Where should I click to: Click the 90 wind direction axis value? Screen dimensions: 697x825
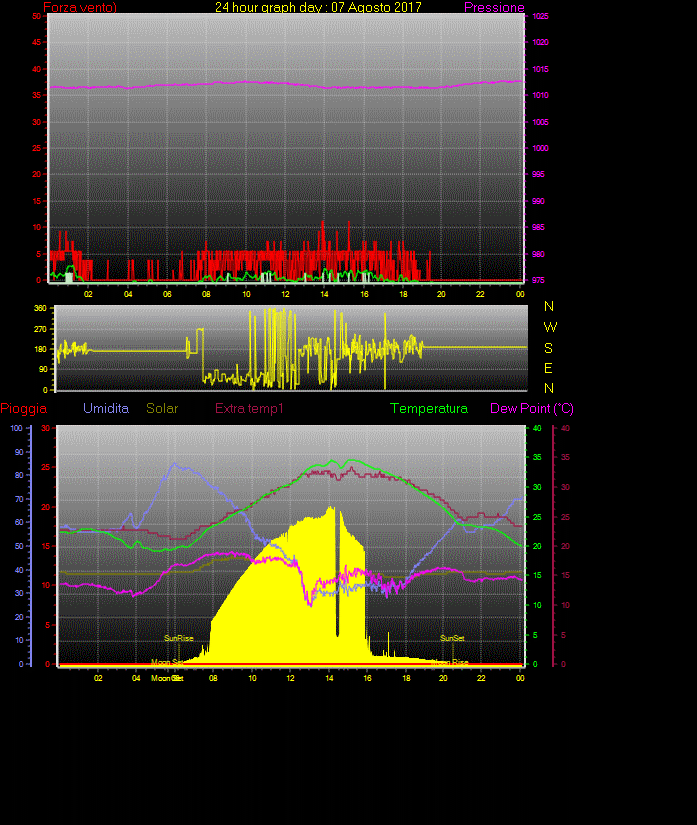[x=43, y=369]
